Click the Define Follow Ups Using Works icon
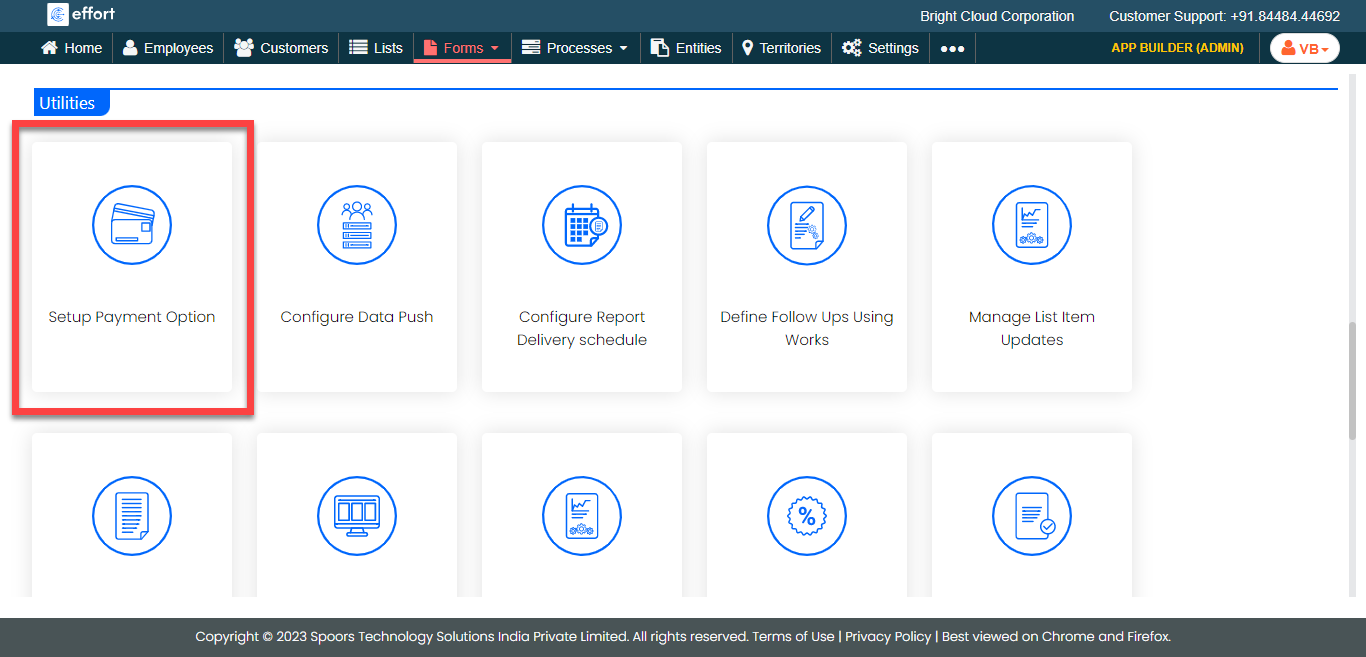The image size is (1366, 657). (x=807, y=225)
